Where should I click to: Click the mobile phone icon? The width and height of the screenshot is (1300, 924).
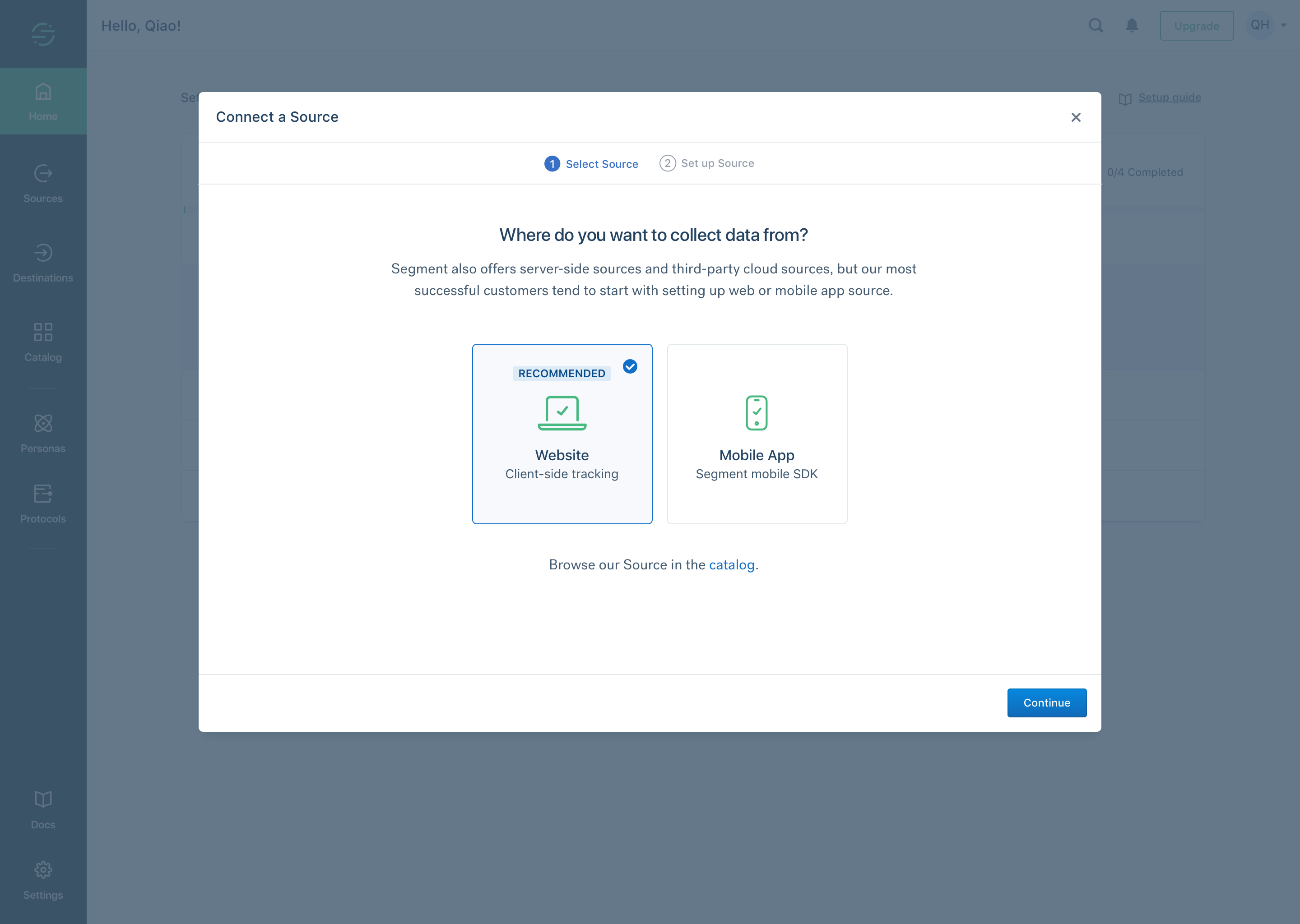[x=757, y=413]
